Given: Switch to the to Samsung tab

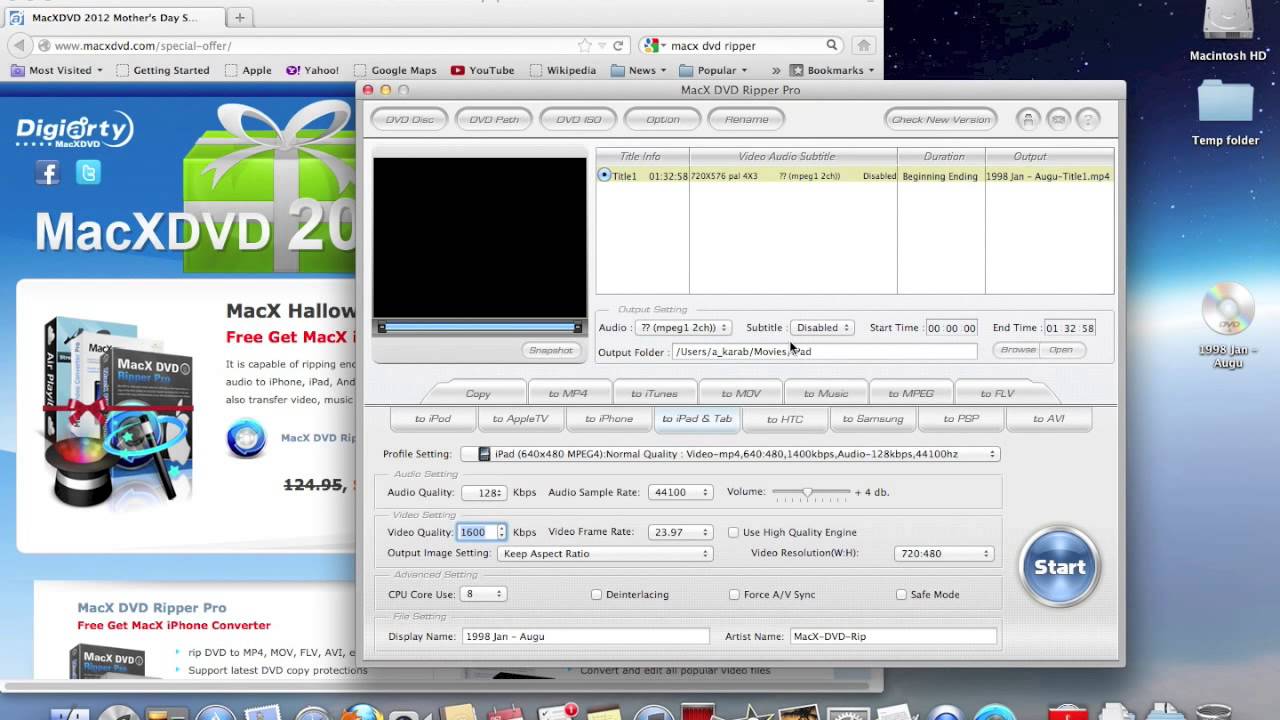Looking at the screenshot, I should pyautogui.click(x=872, y=419).
